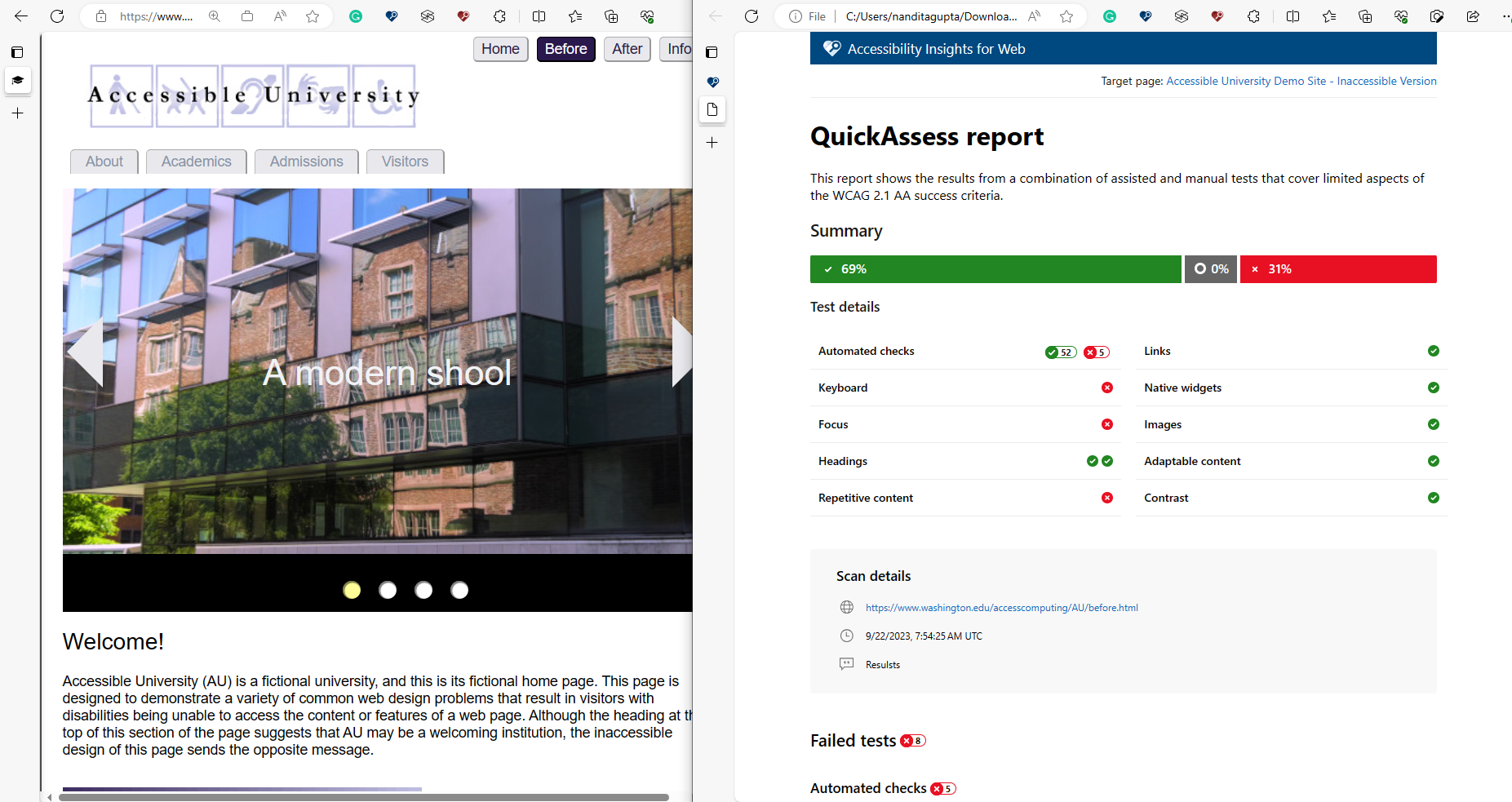Click the Home button on university page

500,49
